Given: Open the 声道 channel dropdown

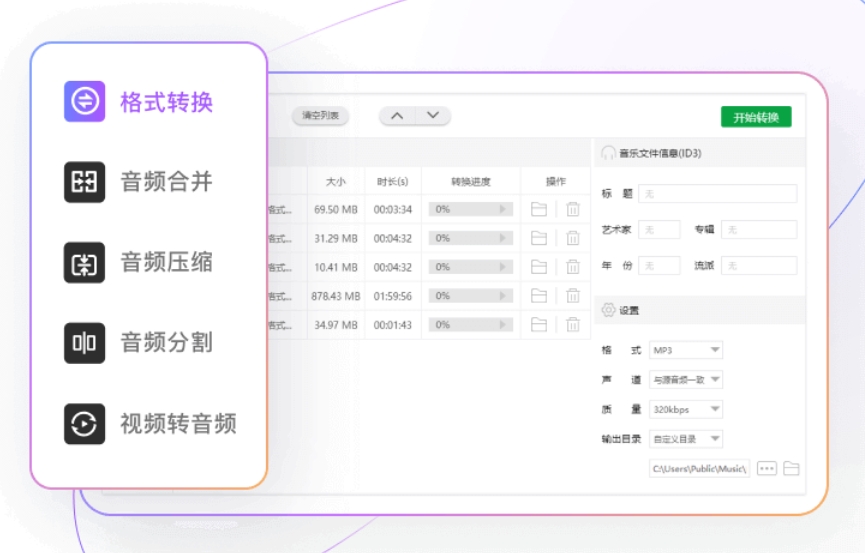Looking at the screenshot, I should (686, 380).
